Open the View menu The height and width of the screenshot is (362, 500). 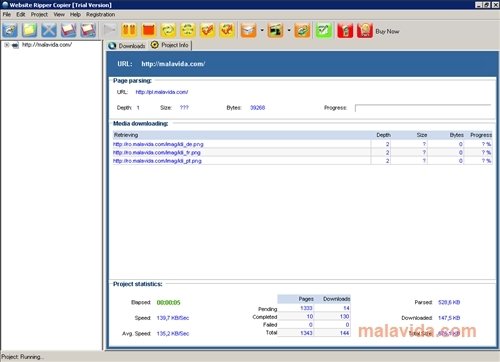click(59, 15)
